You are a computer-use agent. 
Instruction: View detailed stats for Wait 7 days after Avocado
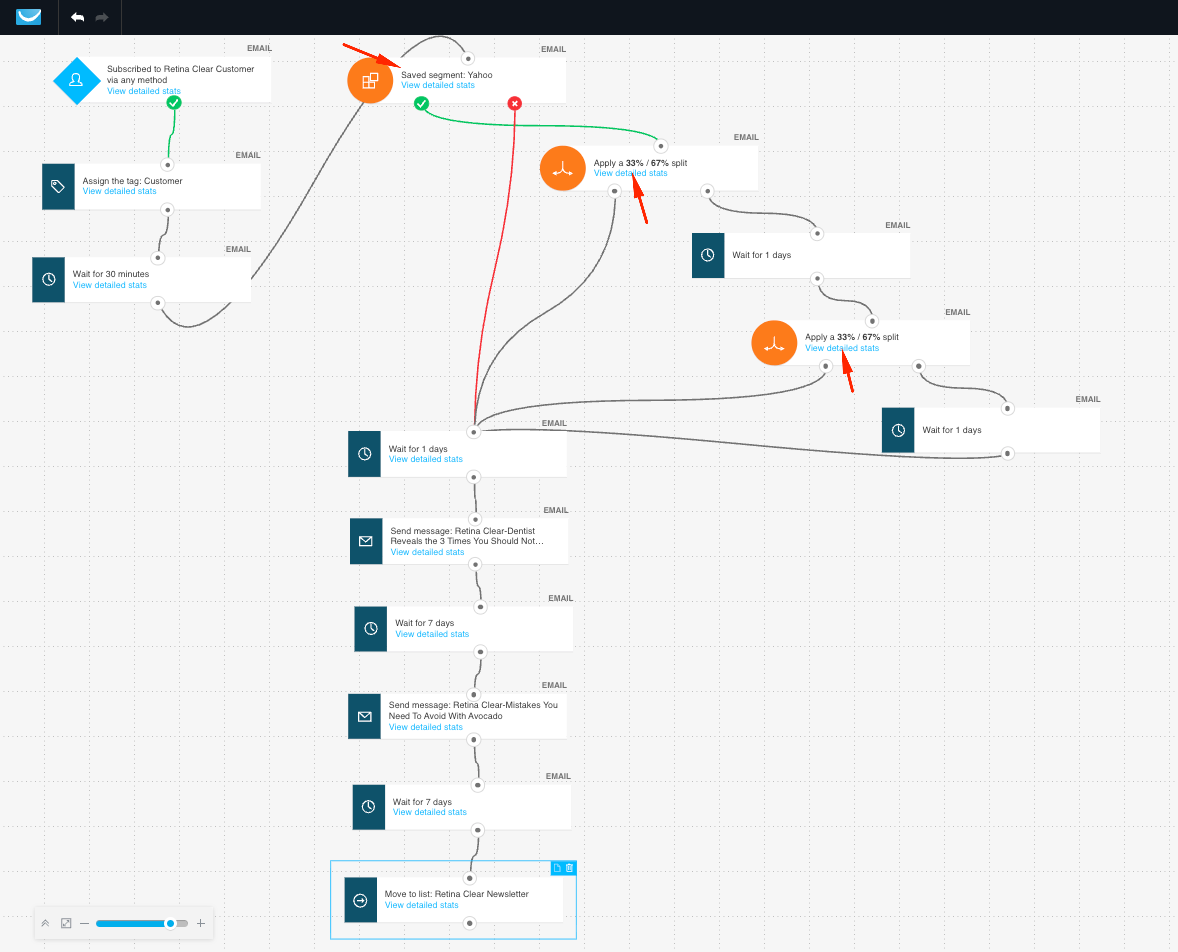pos(430,812)
